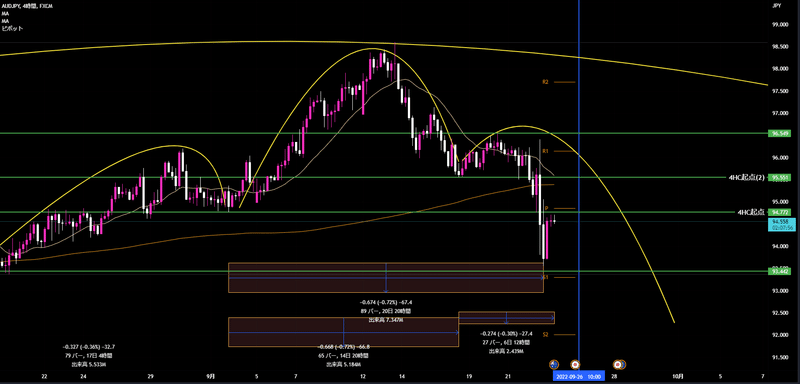Click the Australia flag economic event icon
Viewport: 800px width, 384px height.
click(x=554, y=364)
